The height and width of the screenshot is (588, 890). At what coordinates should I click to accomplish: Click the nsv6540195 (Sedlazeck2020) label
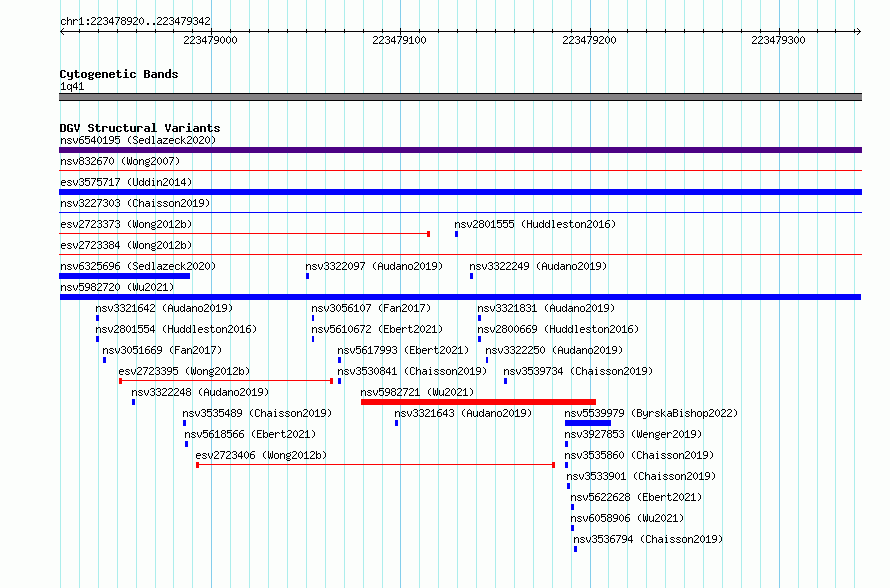point(138,140)
